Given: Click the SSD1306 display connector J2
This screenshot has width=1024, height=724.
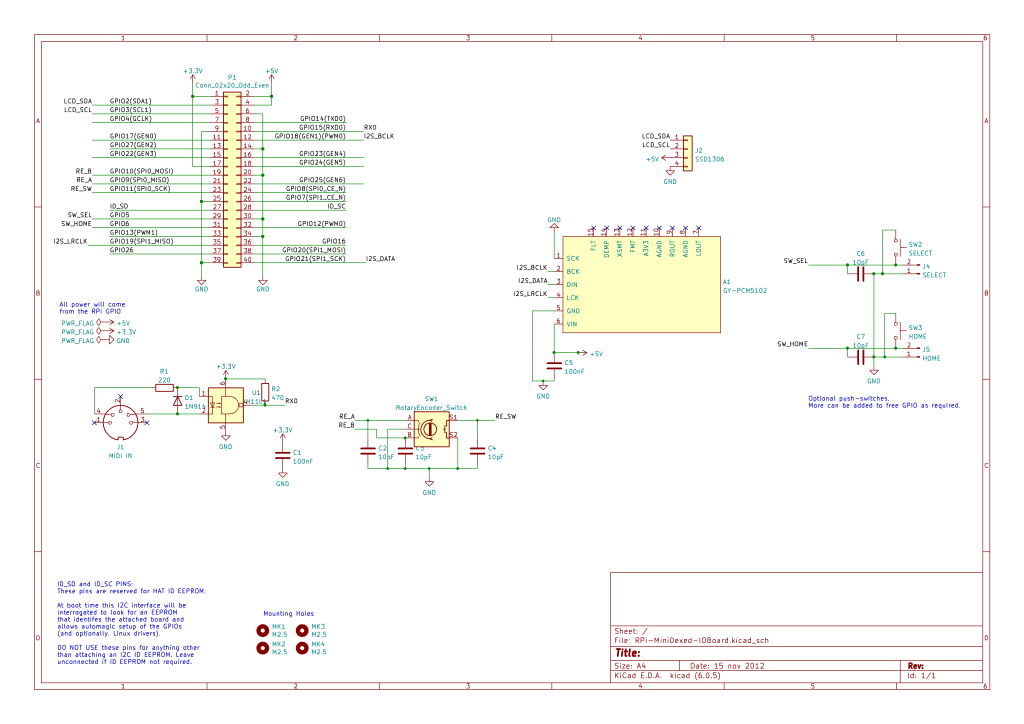Looking at the screenshot, I should [688, 153].
